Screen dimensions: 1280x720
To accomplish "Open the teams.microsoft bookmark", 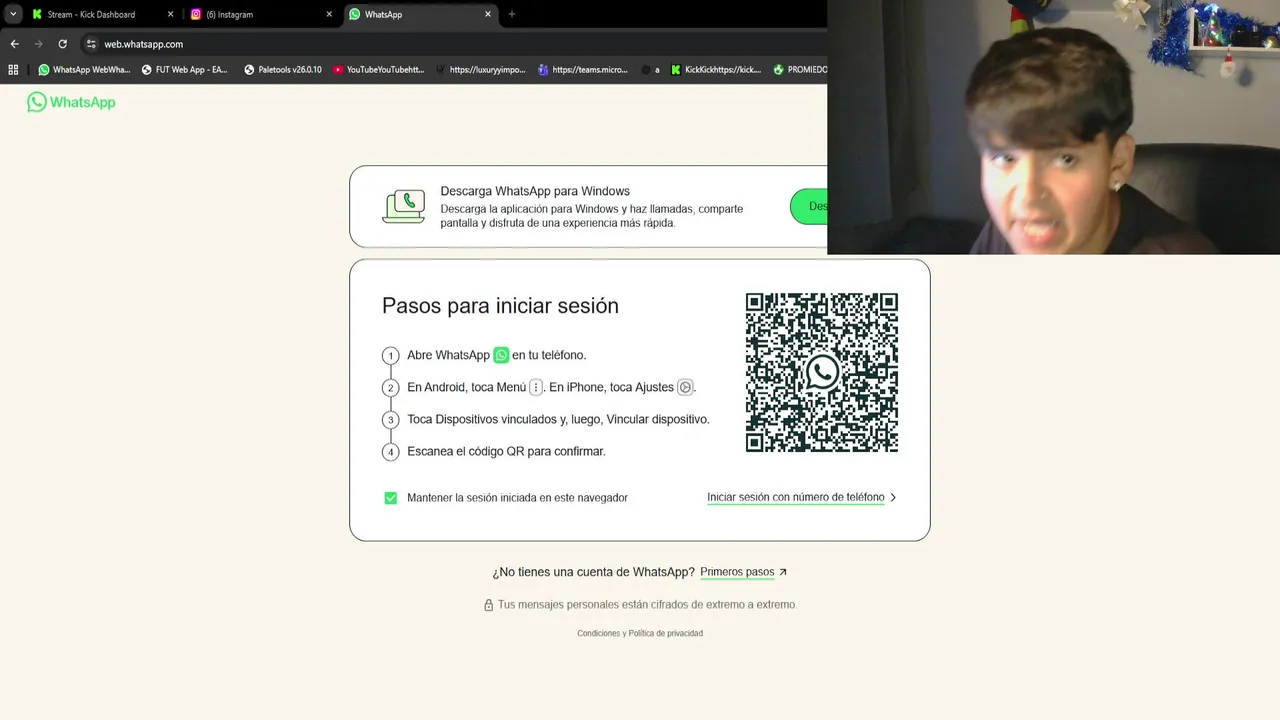I will 583,70.
